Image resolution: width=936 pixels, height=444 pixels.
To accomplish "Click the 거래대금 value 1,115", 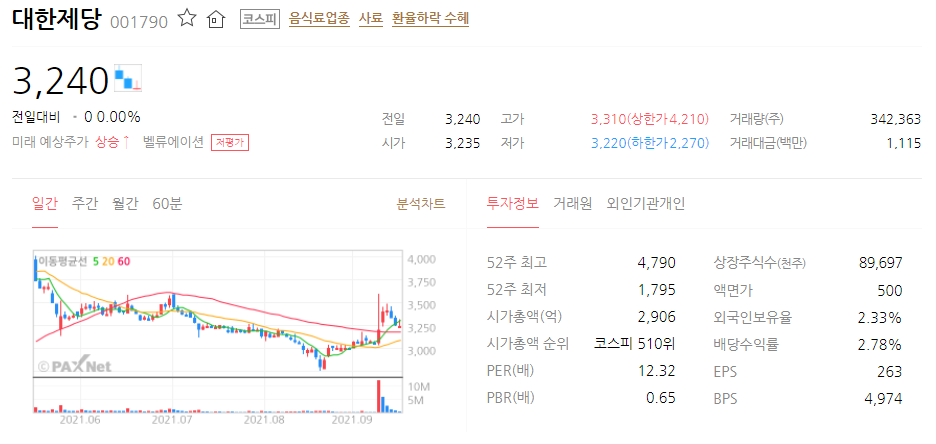I will coord(906,143).
